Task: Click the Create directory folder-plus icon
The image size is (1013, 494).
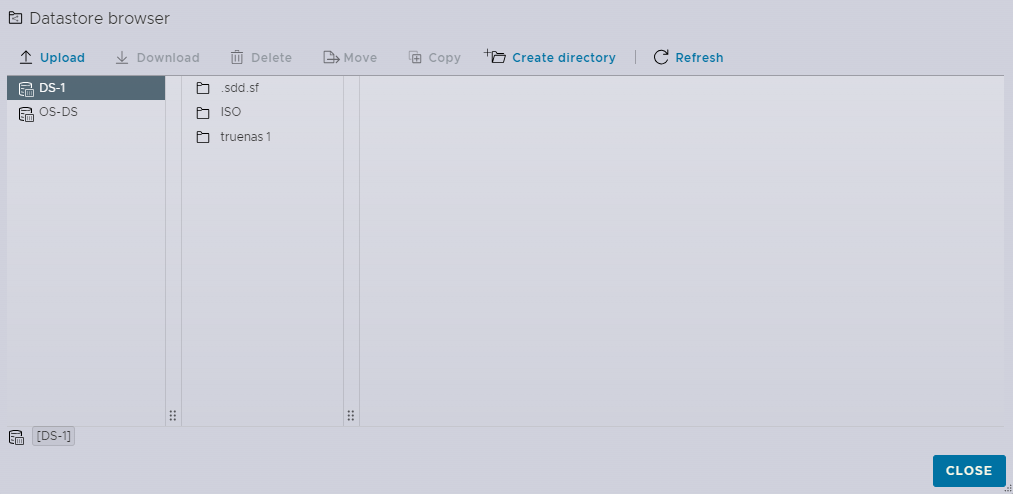Action: click(x=495, y=57)
